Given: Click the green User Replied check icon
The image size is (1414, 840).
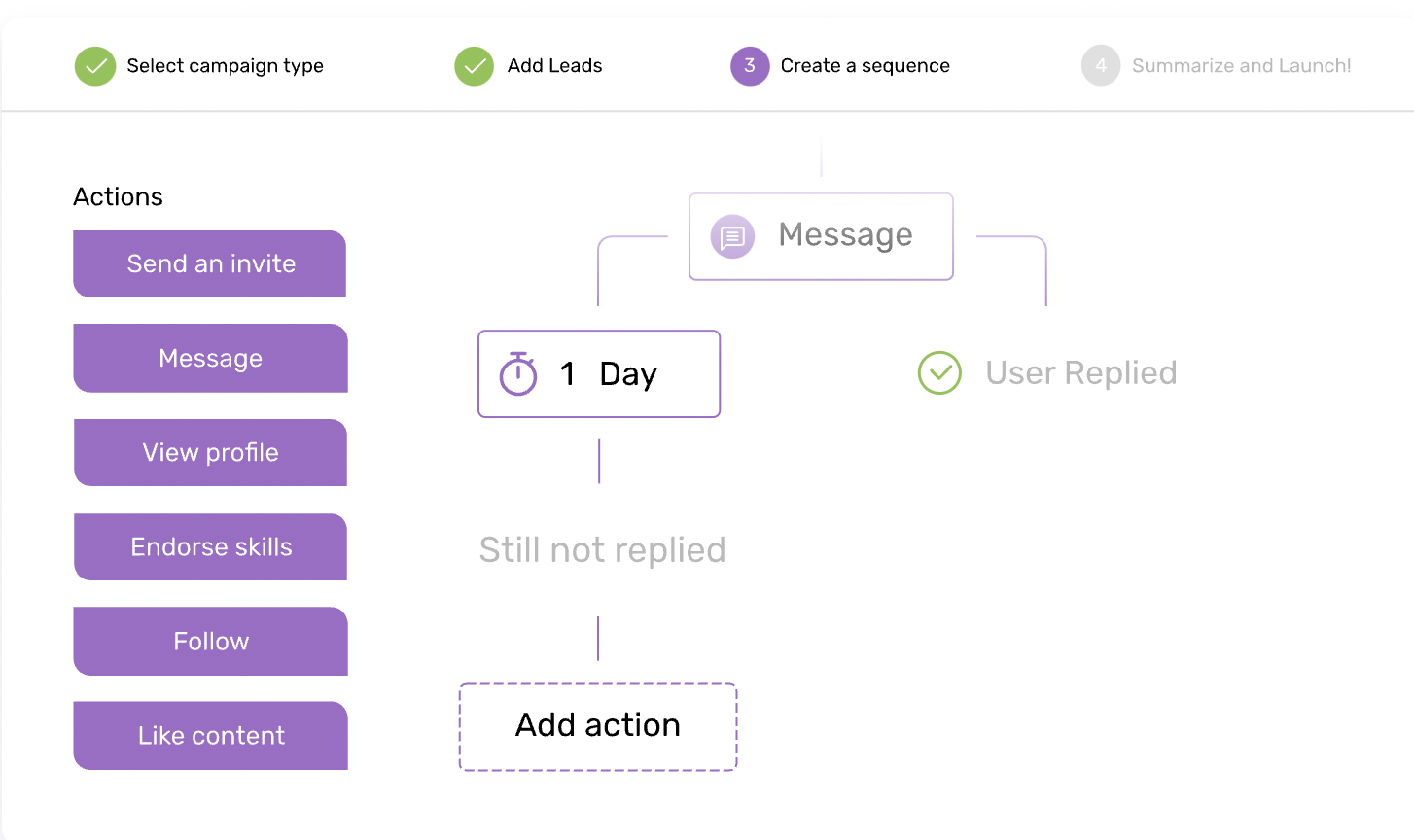Looking at the screenshot, I should click(939, 373).
